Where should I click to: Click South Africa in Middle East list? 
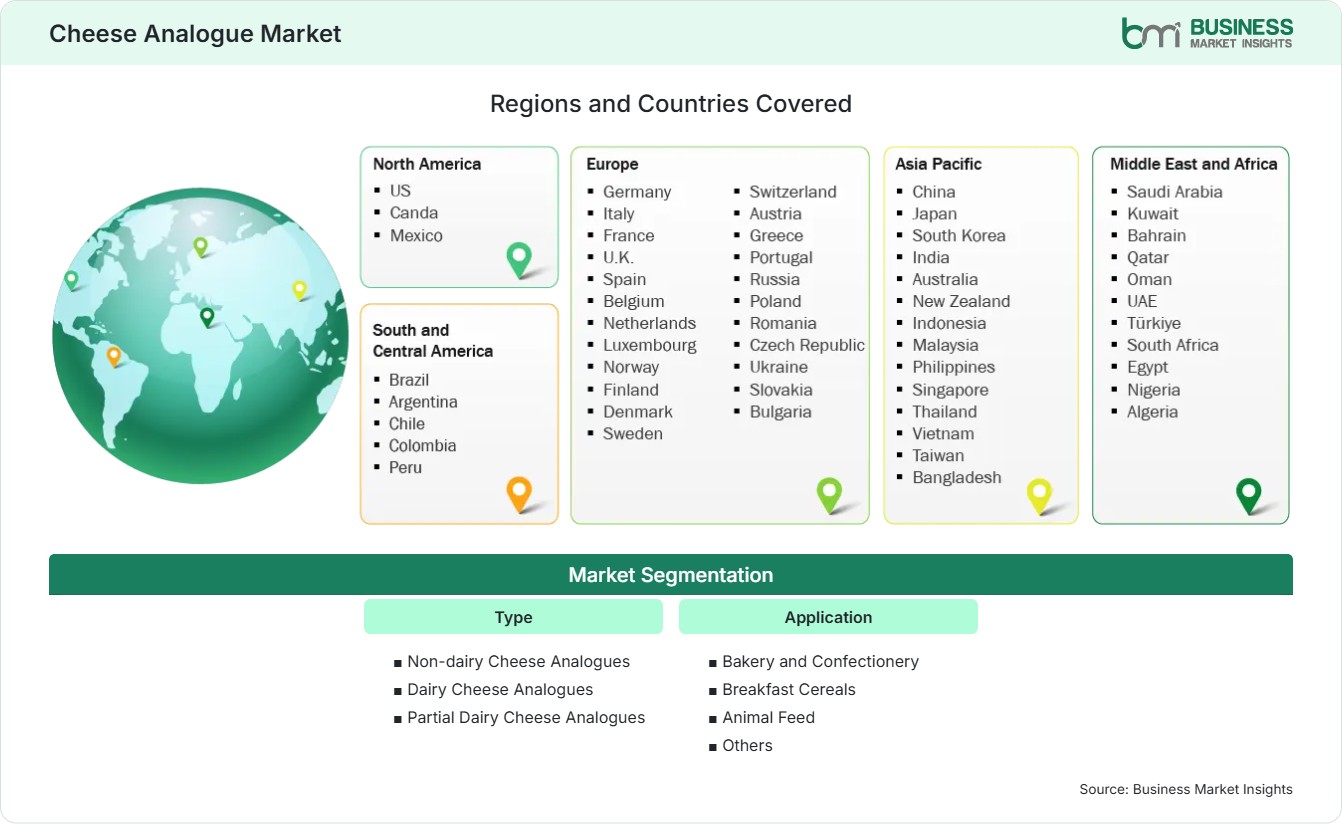pyautogui.click(x=1173, y=345)
